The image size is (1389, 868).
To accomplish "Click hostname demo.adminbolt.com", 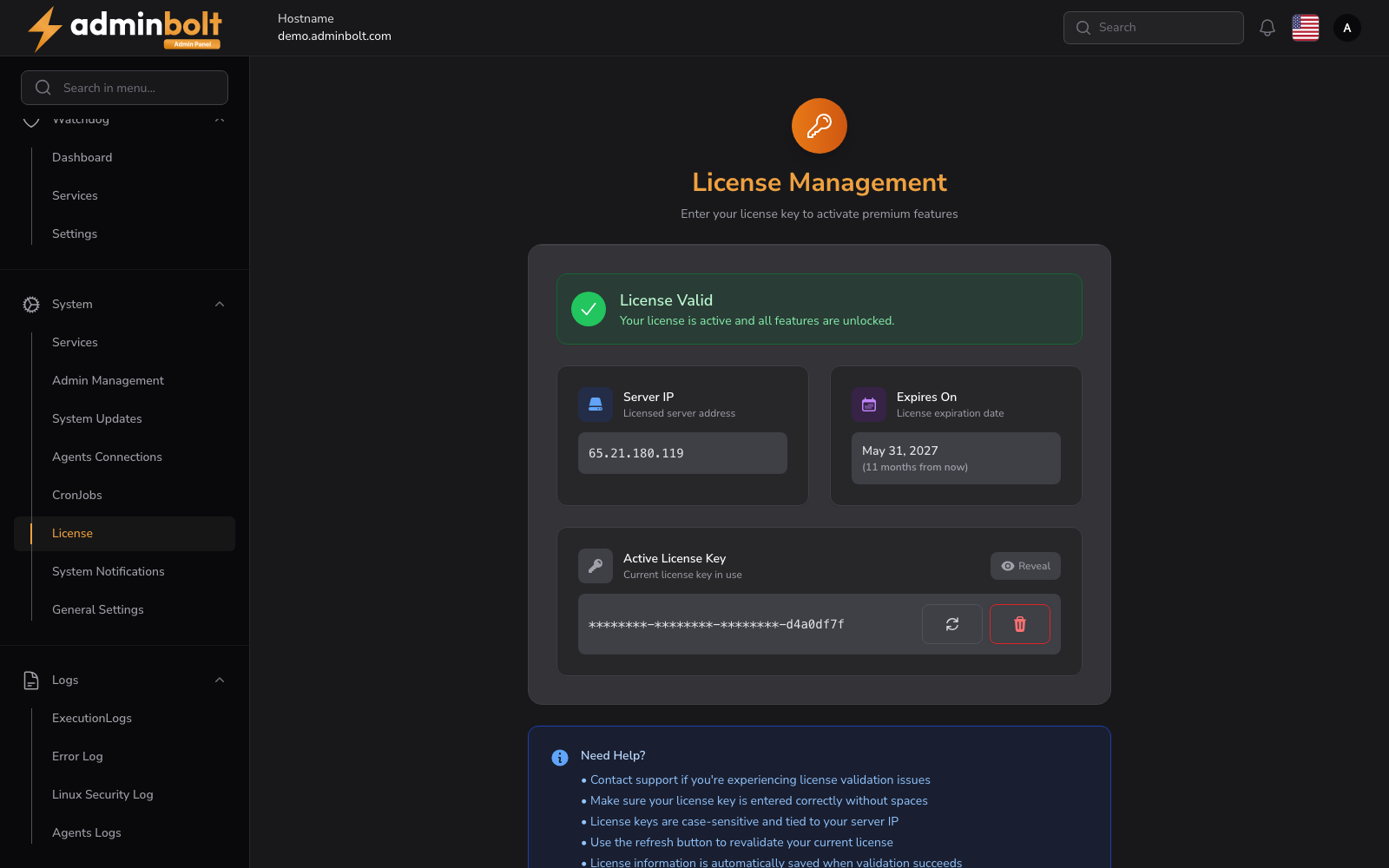I will [334, 36].
